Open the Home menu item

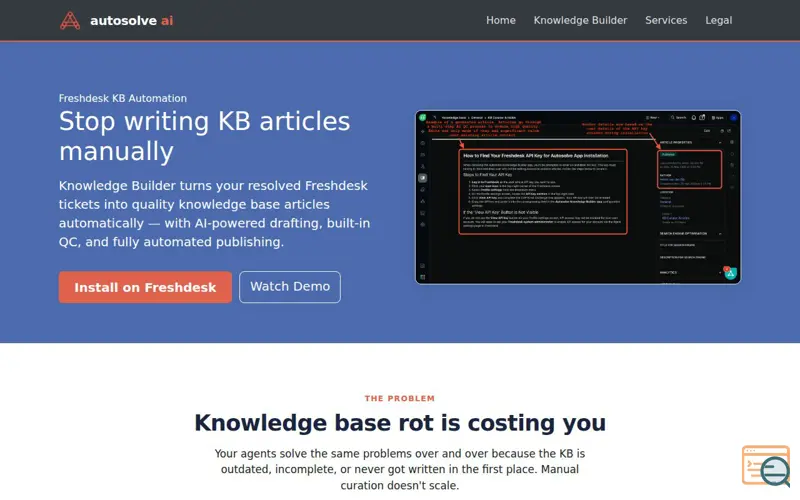[501, 20]
